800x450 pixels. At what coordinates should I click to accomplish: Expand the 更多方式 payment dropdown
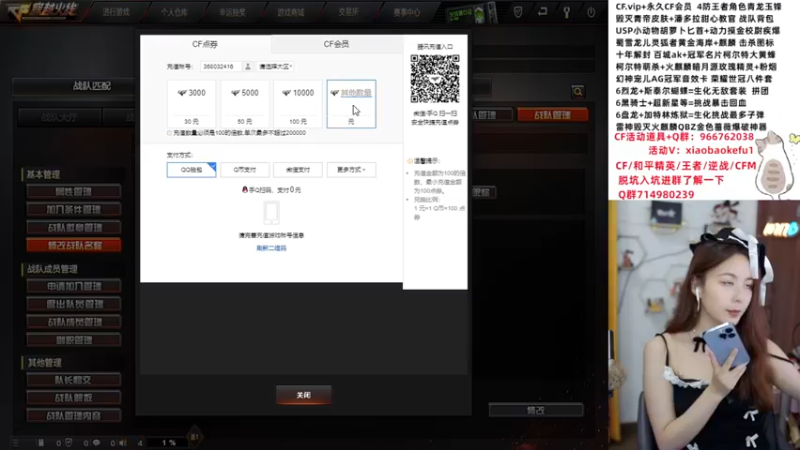351,169
